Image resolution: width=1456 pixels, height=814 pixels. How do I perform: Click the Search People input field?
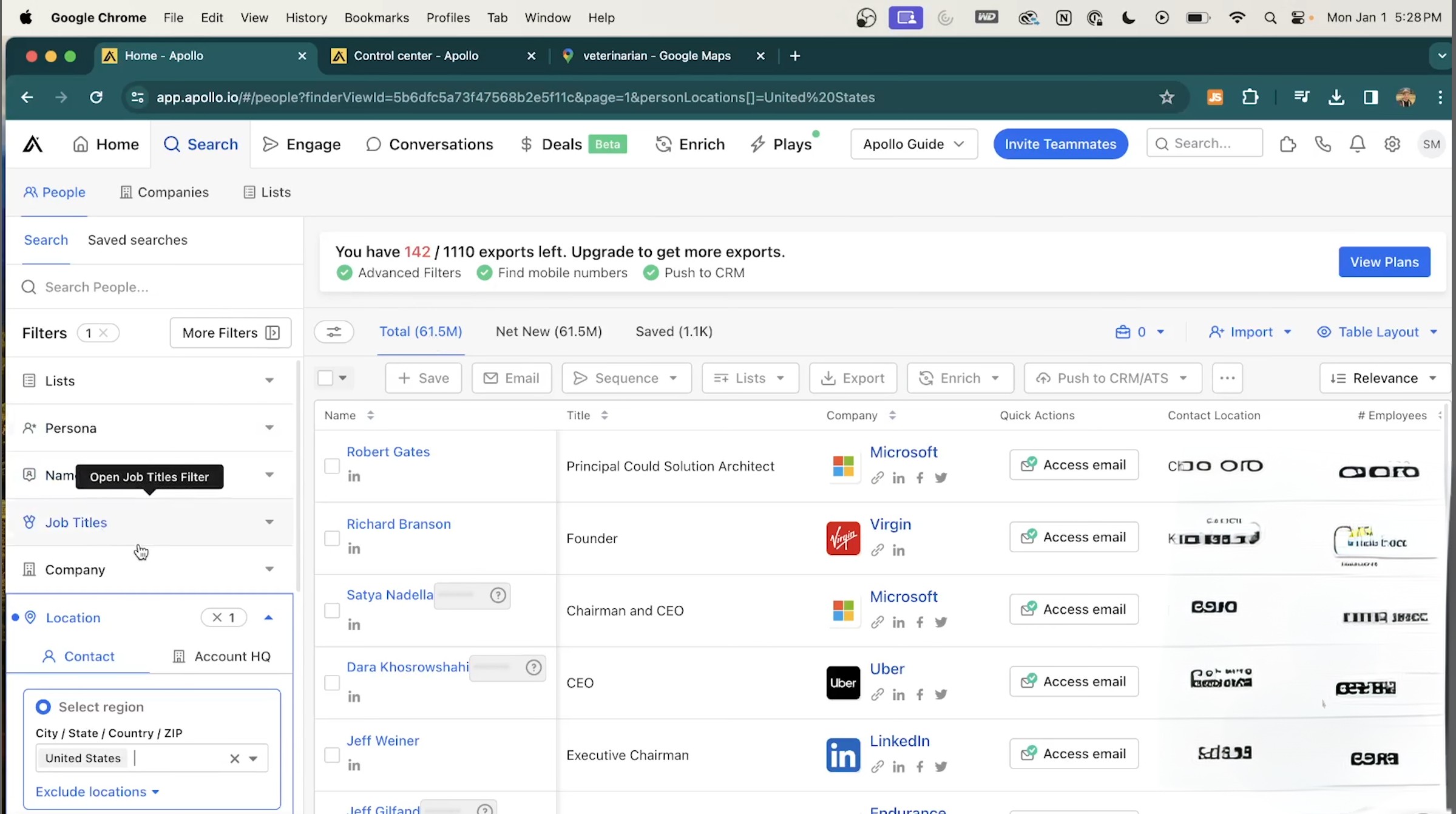155,287
